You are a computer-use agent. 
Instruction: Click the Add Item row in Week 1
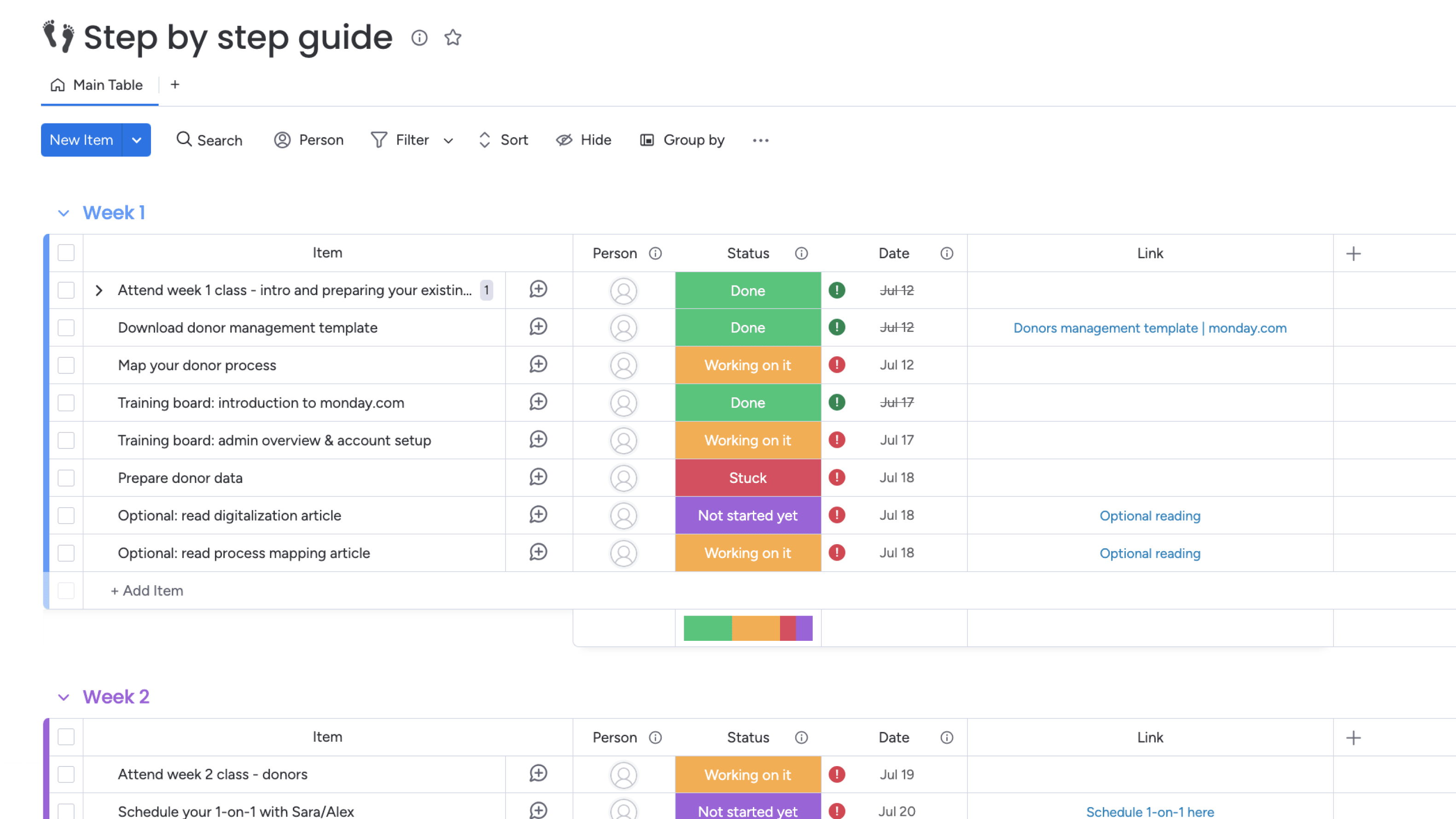[147, 591]
